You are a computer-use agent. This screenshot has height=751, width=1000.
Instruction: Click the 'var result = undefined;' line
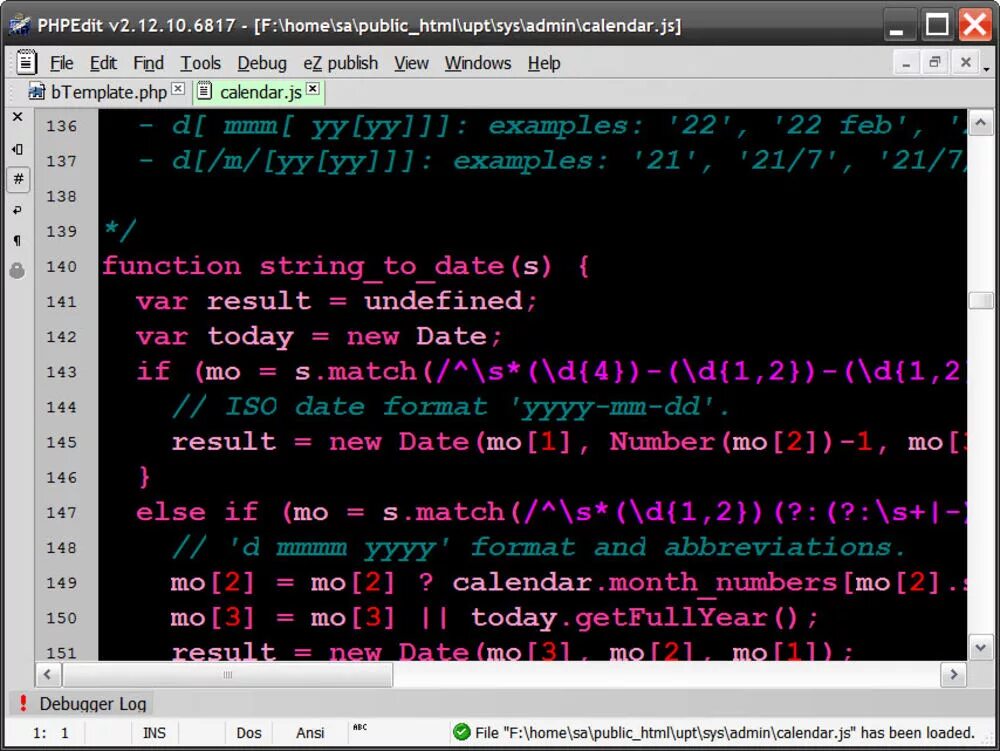[337, 301]
